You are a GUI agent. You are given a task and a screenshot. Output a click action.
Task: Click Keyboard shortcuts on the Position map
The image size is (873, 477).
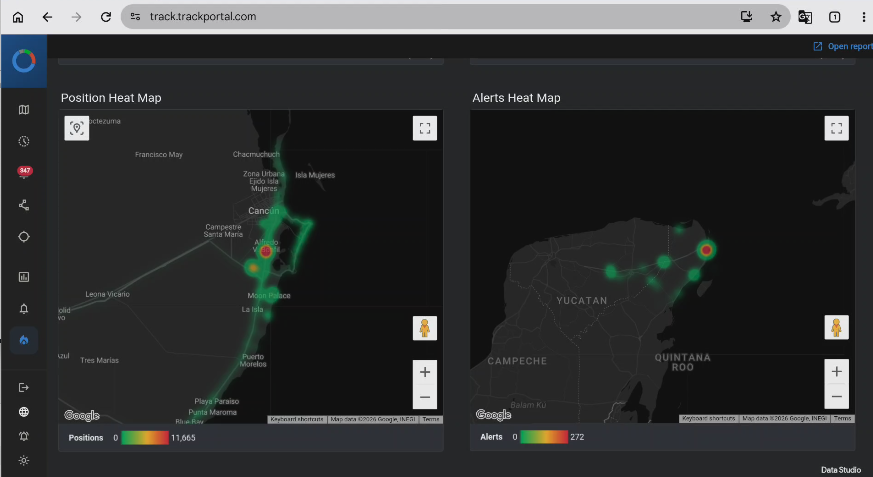(297, 419)
